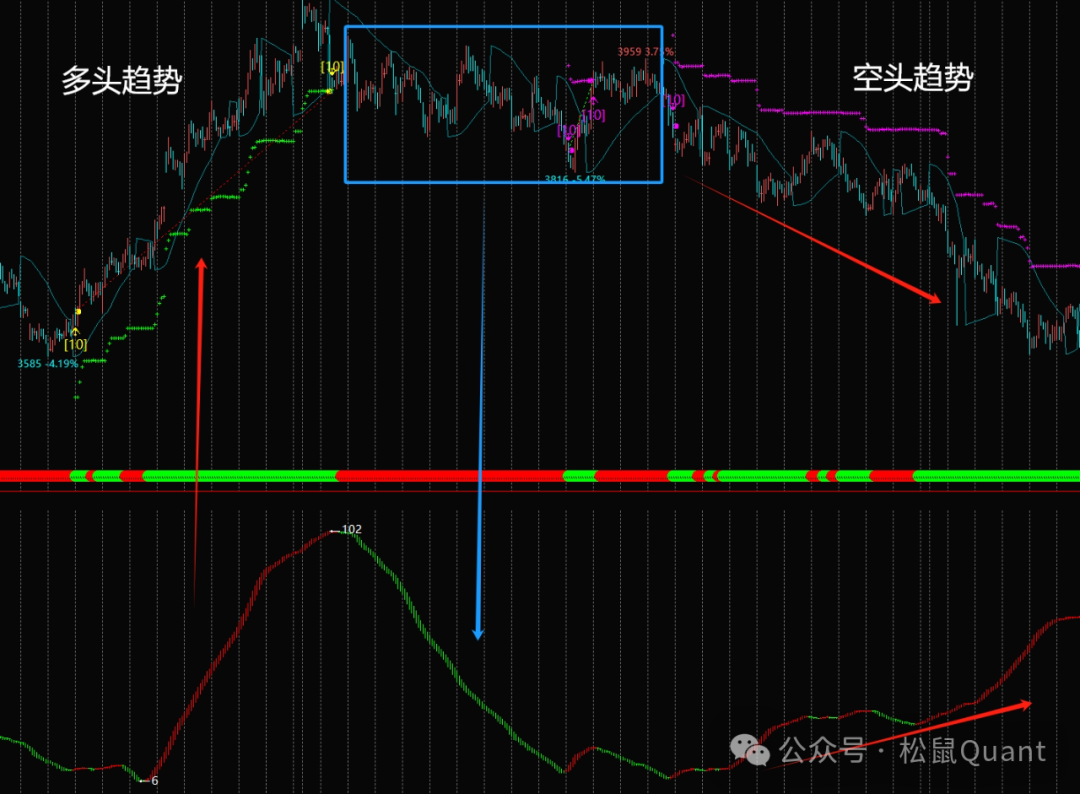Click the green signal band segment at far right
Image resolution: width=1080 pixels, height=794 pixels.
tap(995, 476)
